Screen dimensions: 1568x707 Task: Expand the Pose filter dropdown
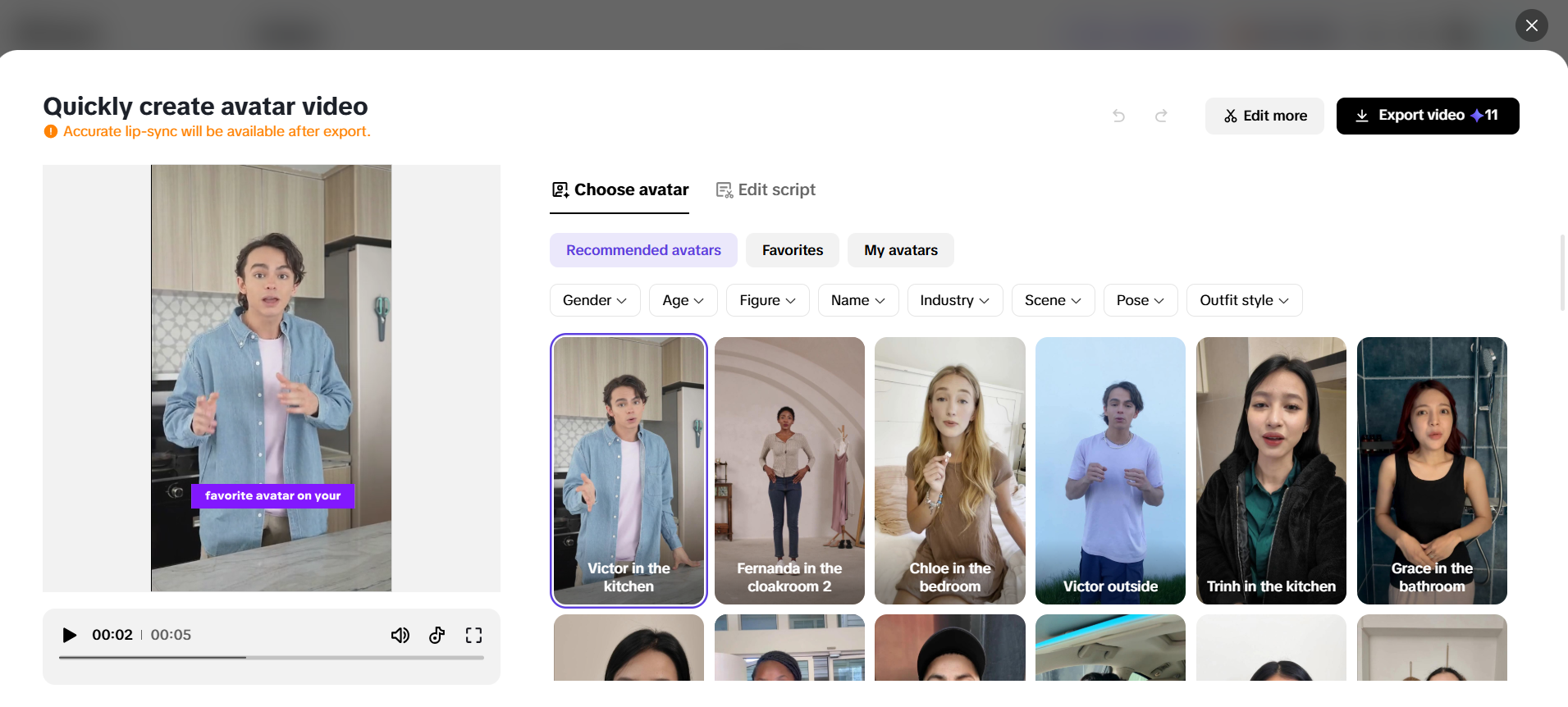1141,300
